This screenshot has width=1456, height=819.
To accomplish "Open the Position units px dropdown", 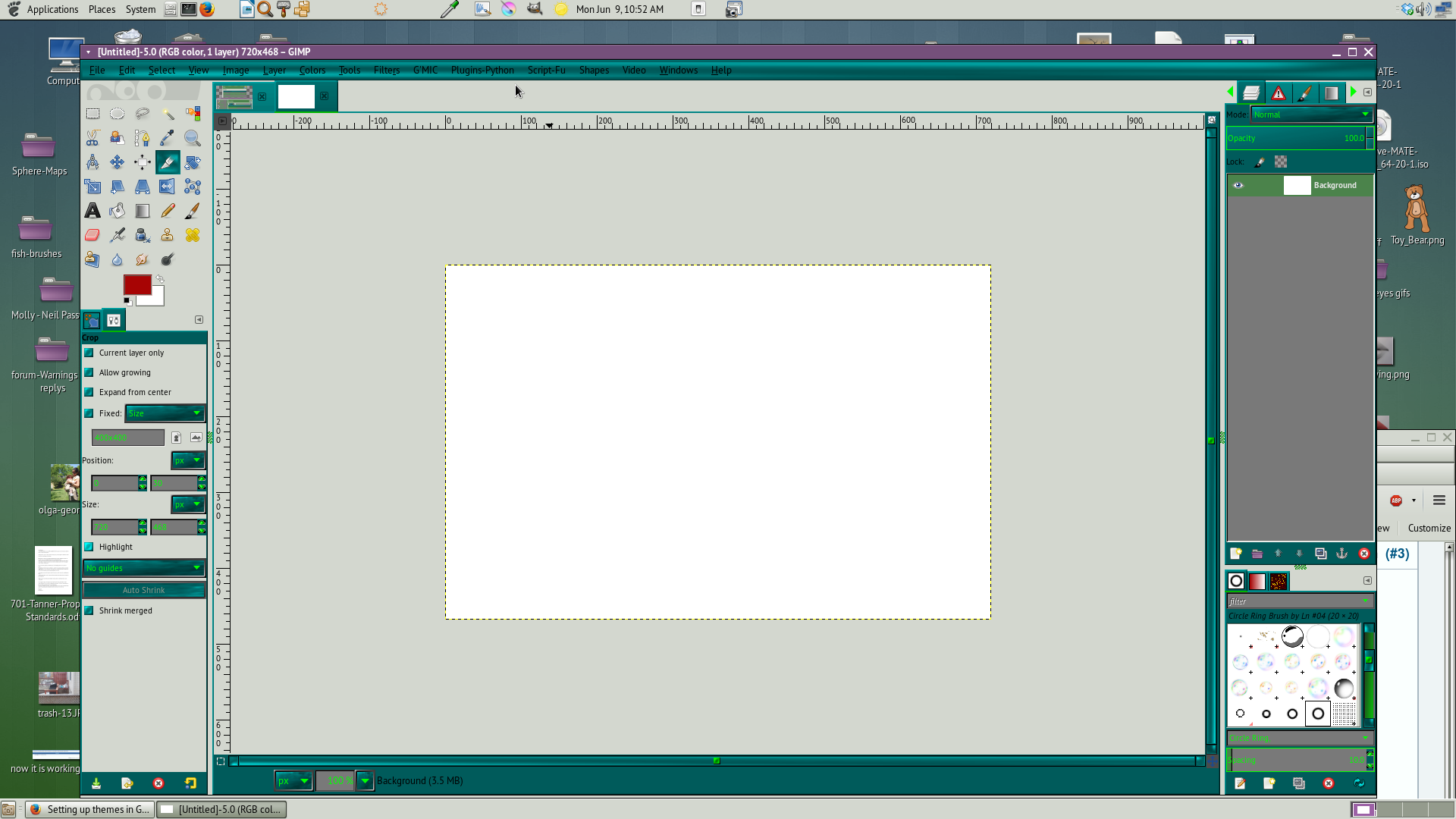I will (188, 460).
